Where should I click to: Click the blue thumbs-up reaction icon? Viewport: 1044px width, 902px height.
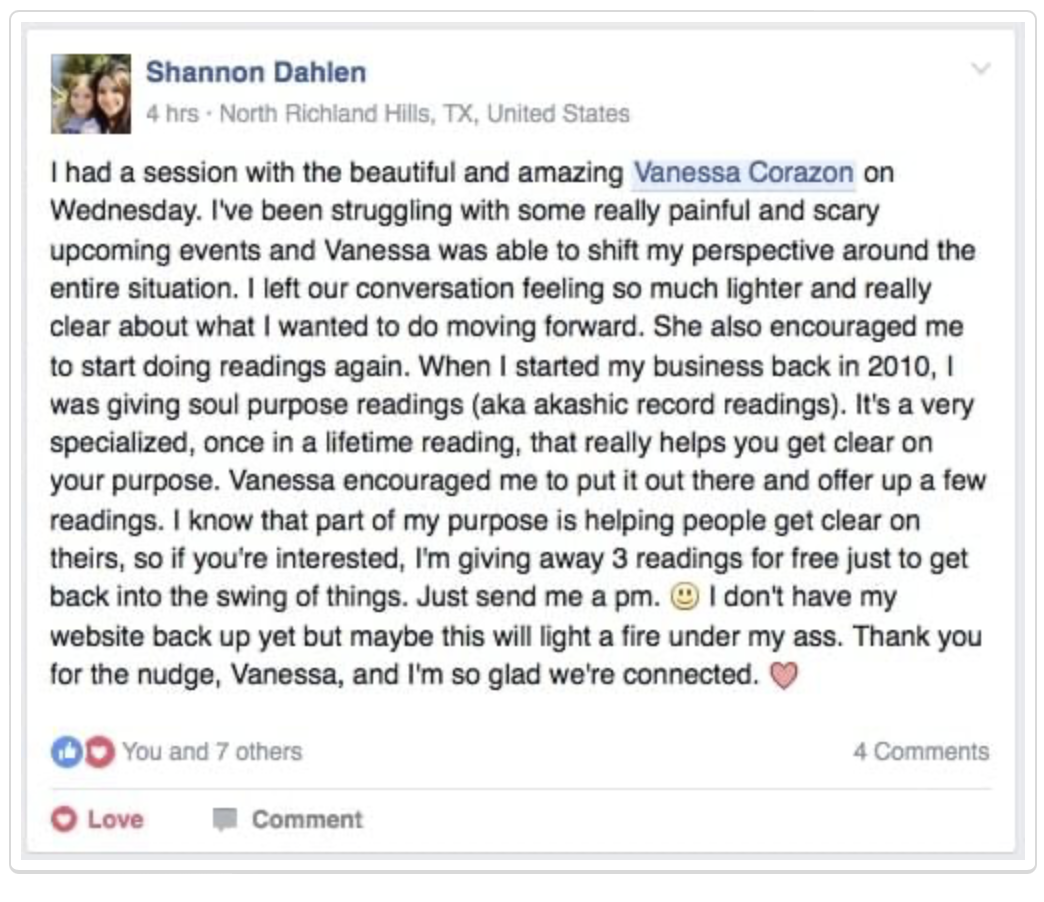click(64, 752)
